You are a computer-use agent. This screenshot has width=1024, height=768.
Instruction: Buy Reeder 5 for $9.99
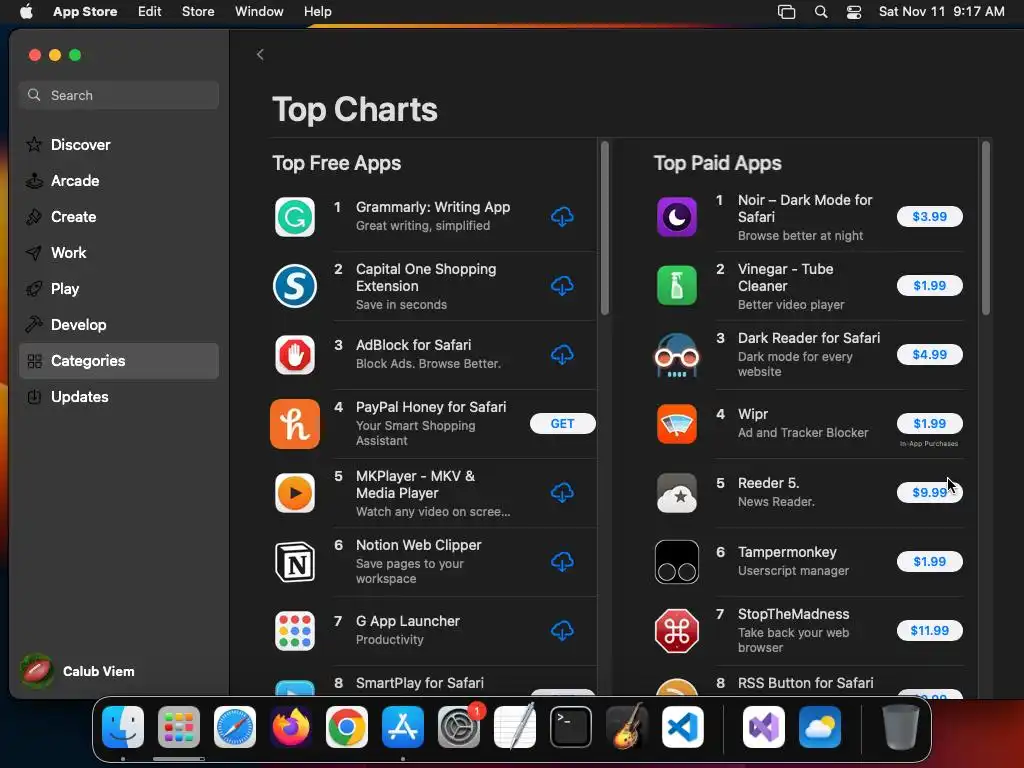[x=929, y=493]
